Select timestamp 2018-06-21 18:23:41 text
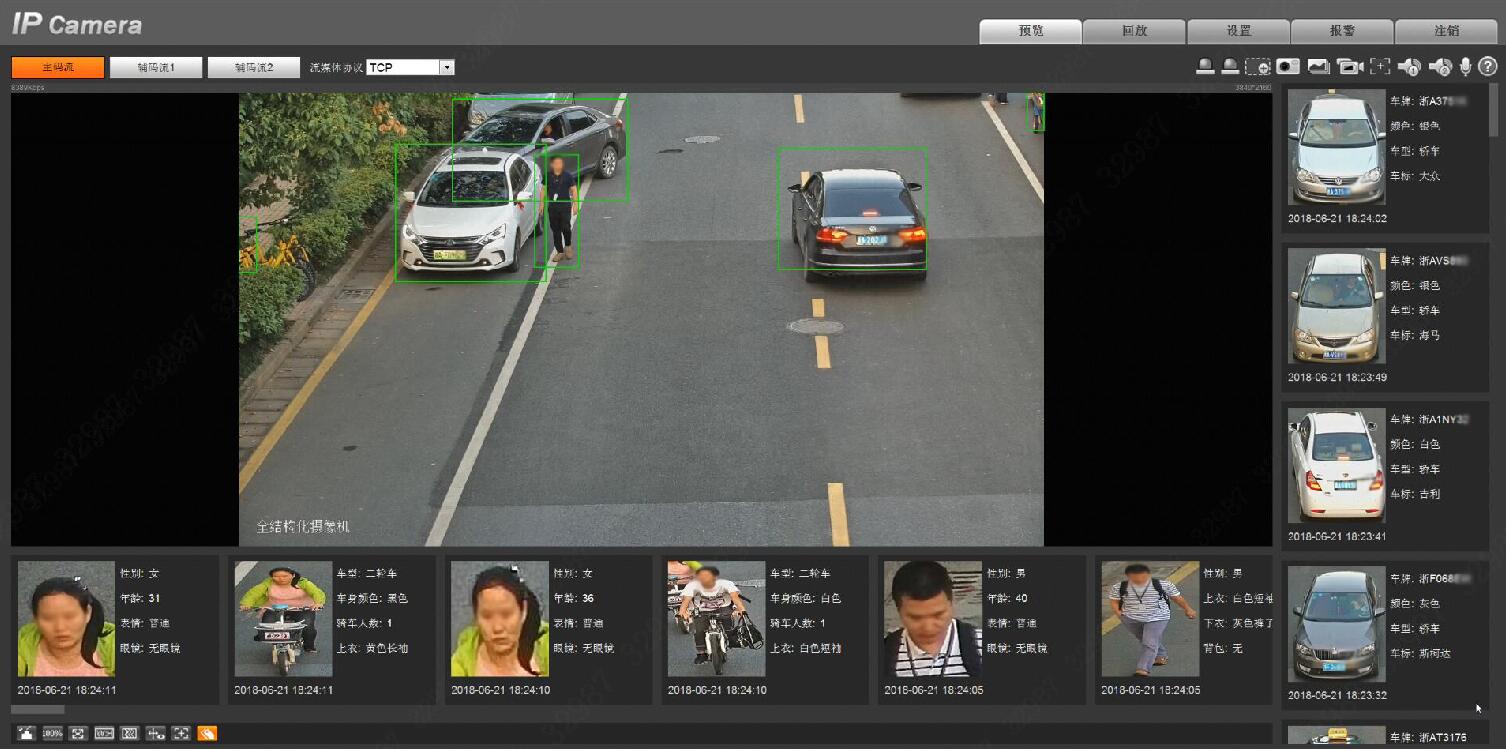This screenshot has height=749, width=1506. [1337, 536]
